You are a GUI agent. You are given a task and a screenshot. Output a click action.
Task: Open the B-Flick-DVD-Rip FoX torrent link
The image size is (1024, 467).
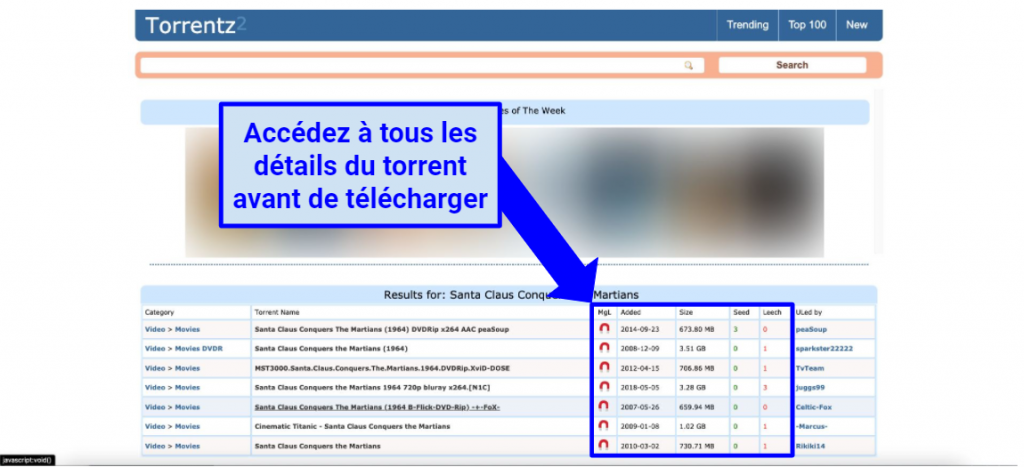[377, 407]
